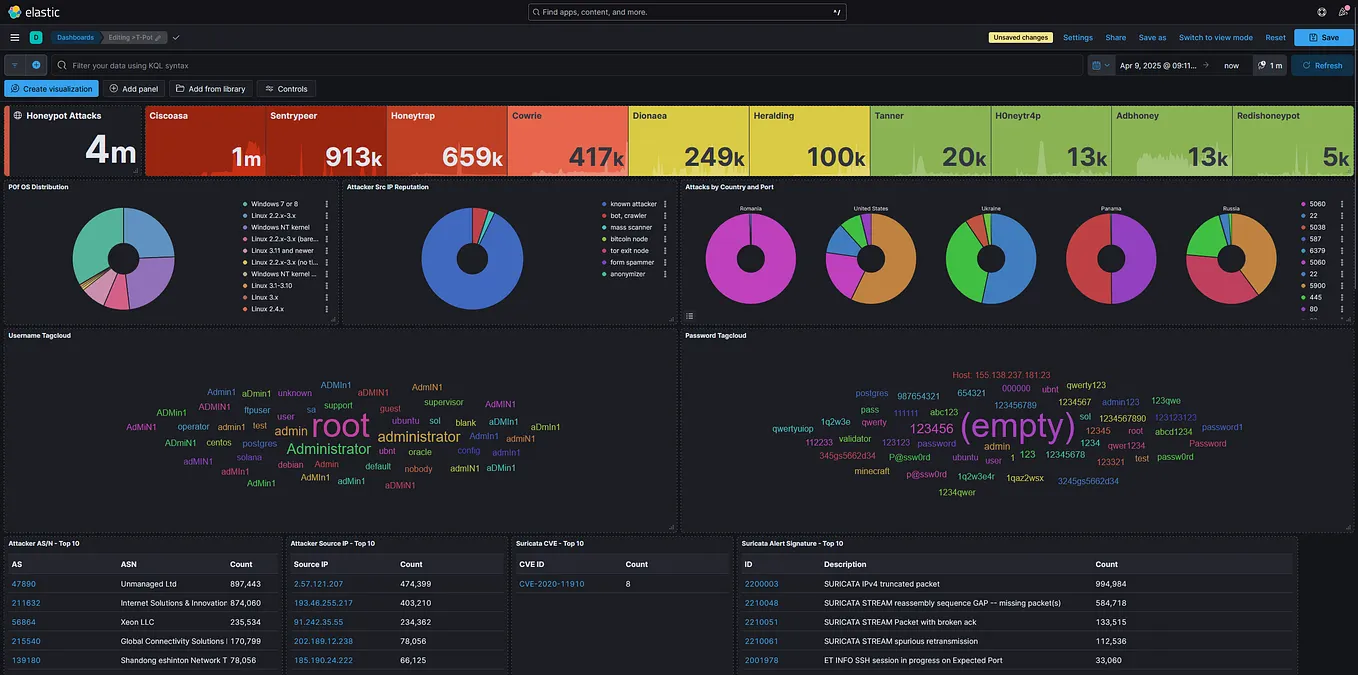This screenshot has height=675, width=1358.
Task: Click the checkmark icon next to the breadcrumb
Action: click(x=176, y=36)
